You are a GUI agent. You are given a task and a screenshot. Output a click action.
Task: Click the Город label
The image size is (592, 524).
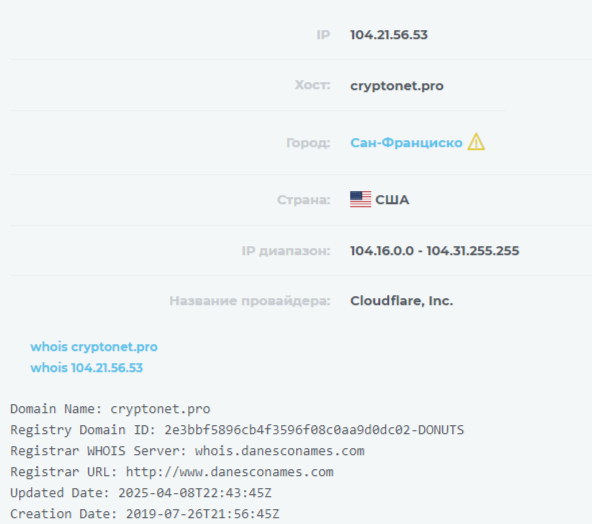pyautogui.click(x=308, y=143)
